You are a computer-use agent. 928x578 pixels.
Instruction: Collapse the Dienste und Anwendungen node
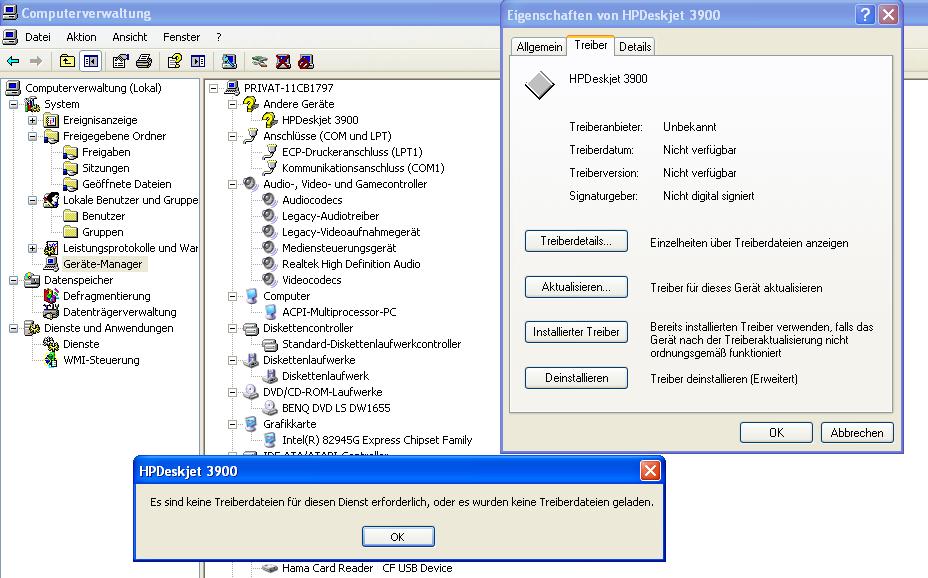pyautogui.click(x=14, y=328)
